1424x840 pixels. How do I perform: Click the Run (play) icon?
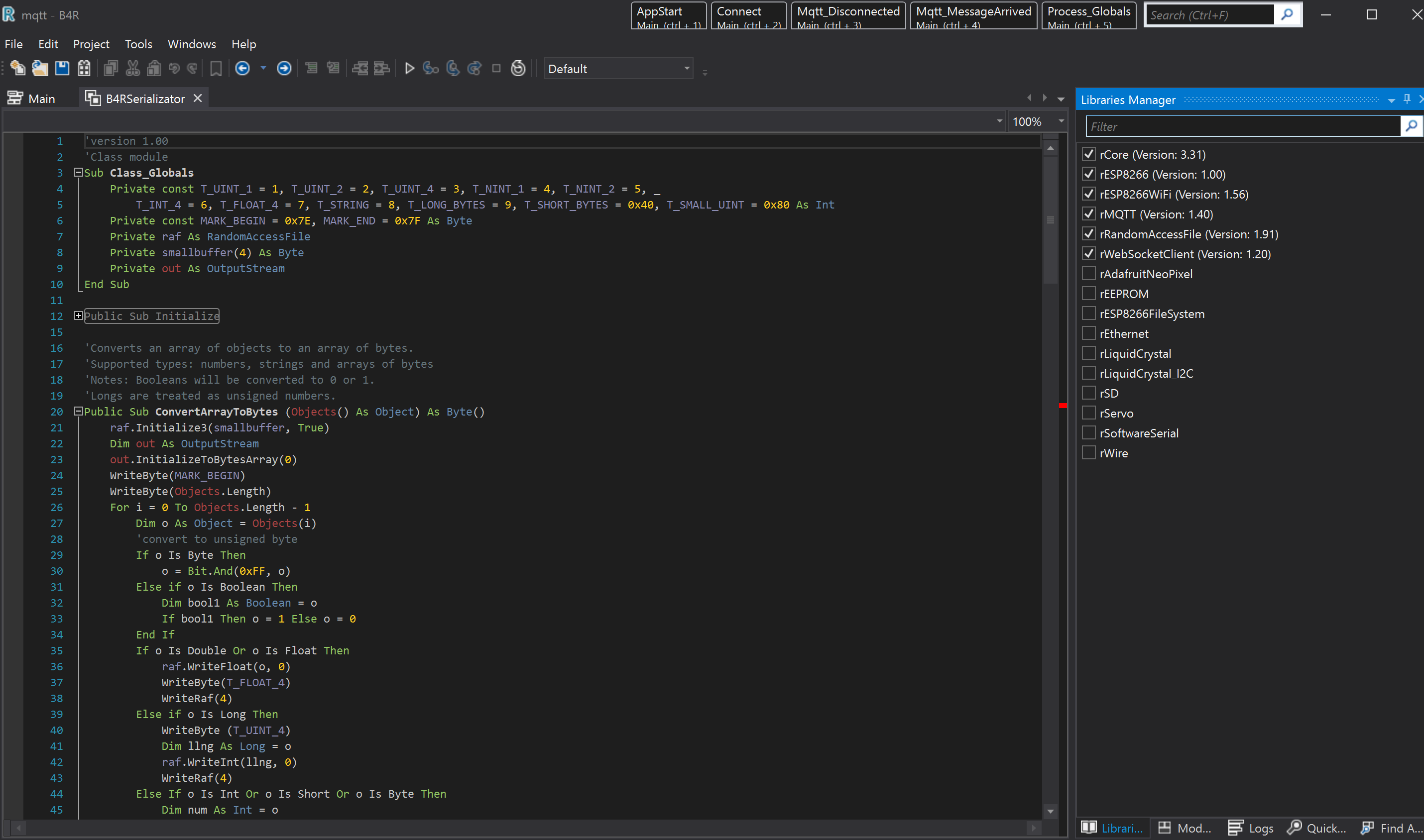coord(409,69)
